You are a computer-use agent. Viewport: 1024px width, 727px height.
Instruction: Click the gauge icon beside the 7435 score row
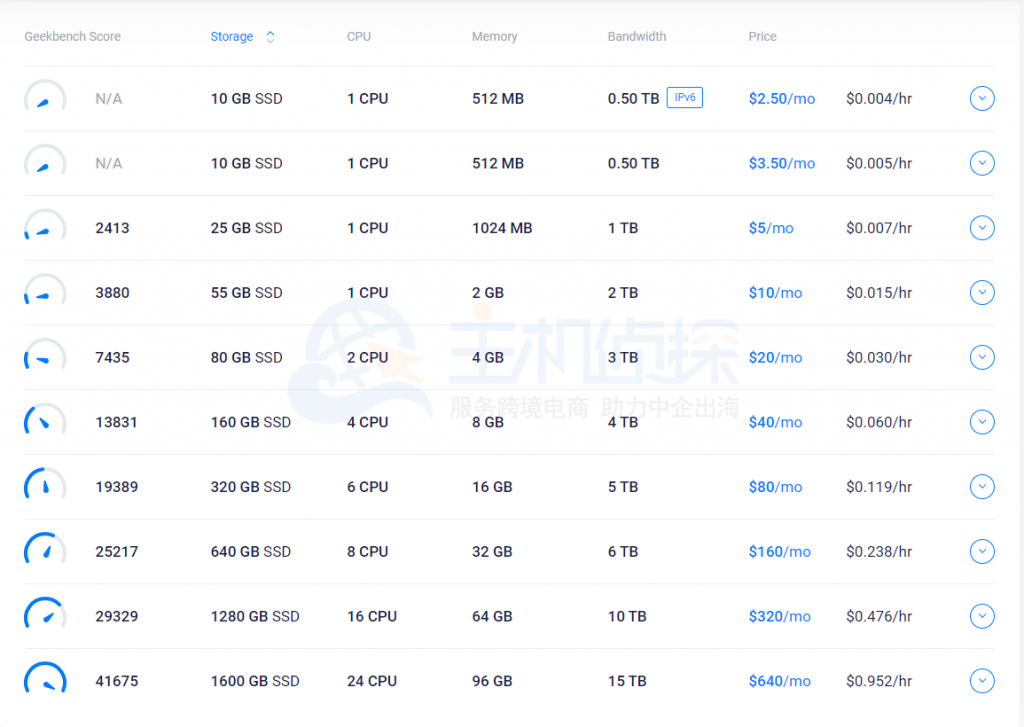pyautogui.click(x=45, y=357)
